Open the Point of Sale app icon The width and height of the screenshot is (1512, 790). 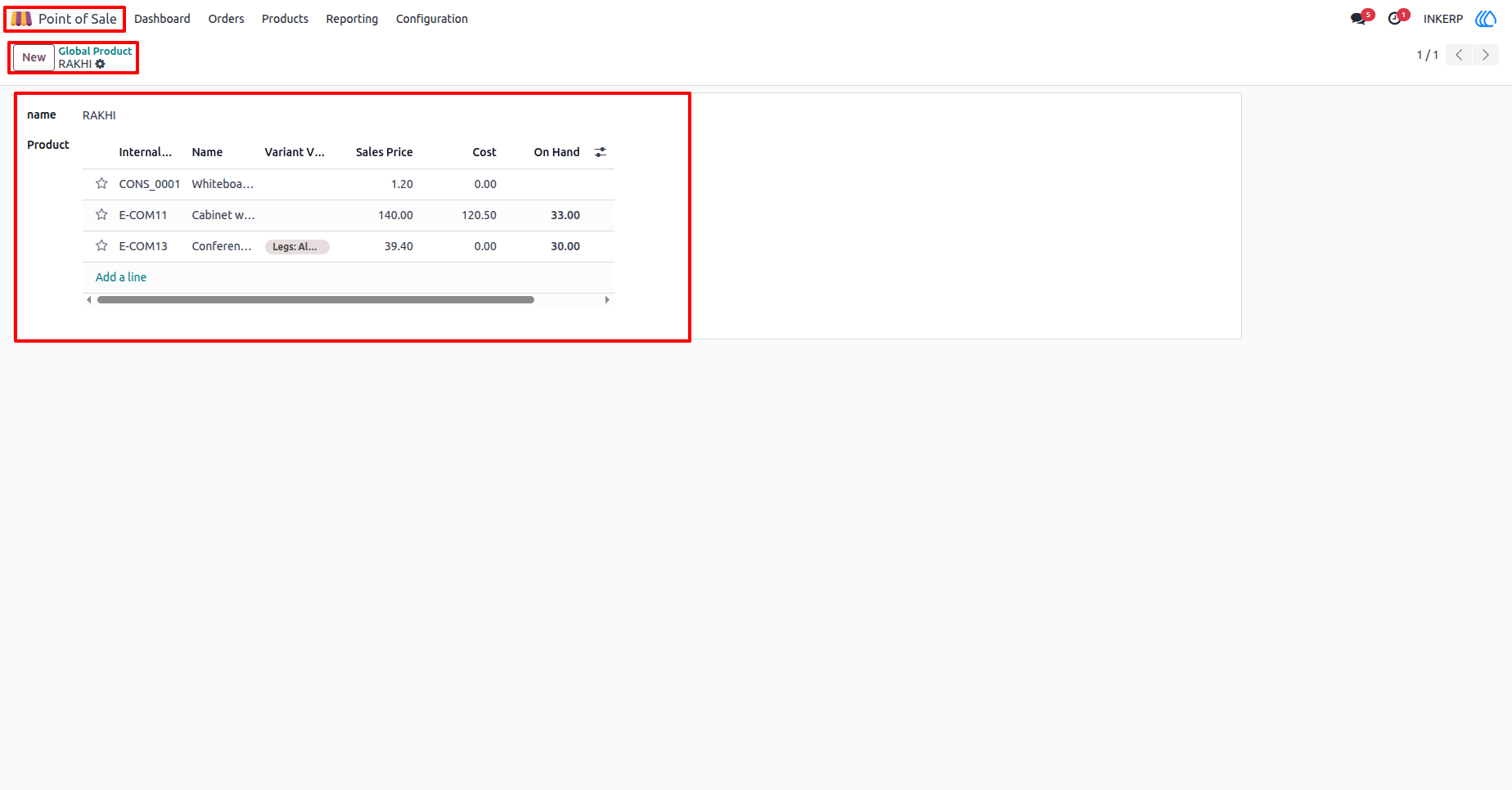click(x=22, y=19)
